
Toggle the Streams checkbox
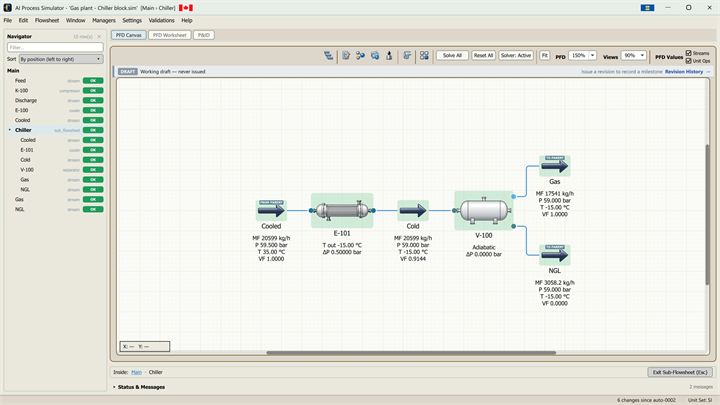pyautogui.click(x=688, y=53)
